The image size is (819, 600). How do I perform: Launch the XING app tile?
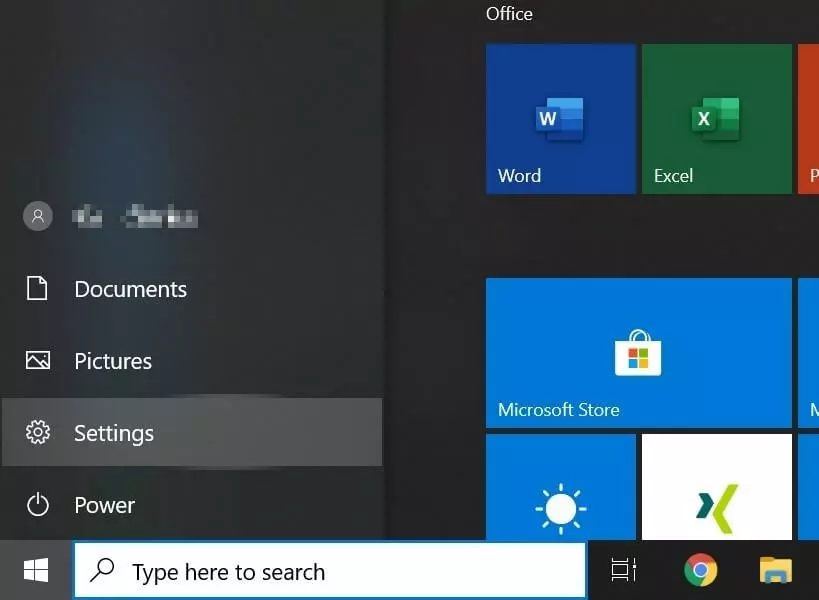point(716,487)
